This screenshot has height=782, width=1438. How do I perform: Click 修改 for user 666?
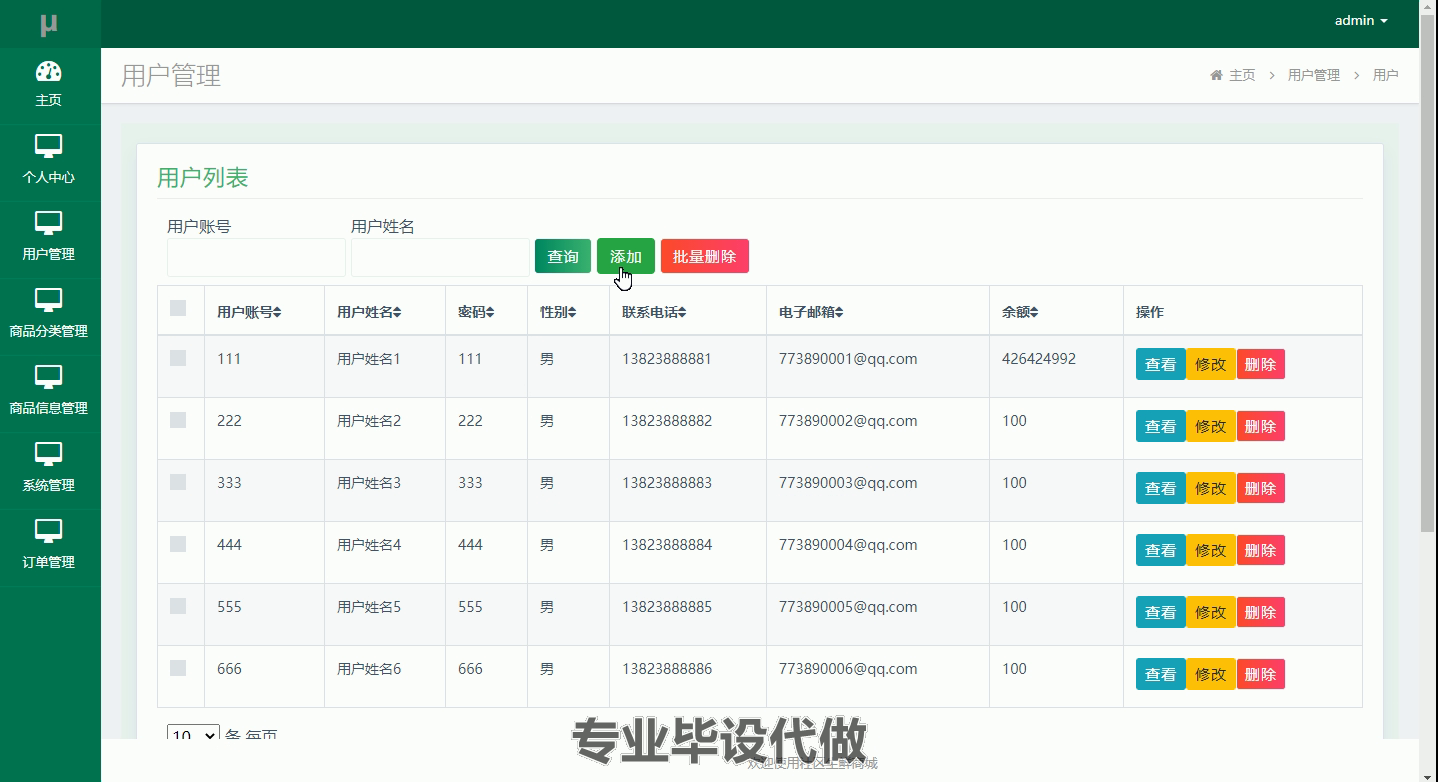click(x=1211, y=674)
